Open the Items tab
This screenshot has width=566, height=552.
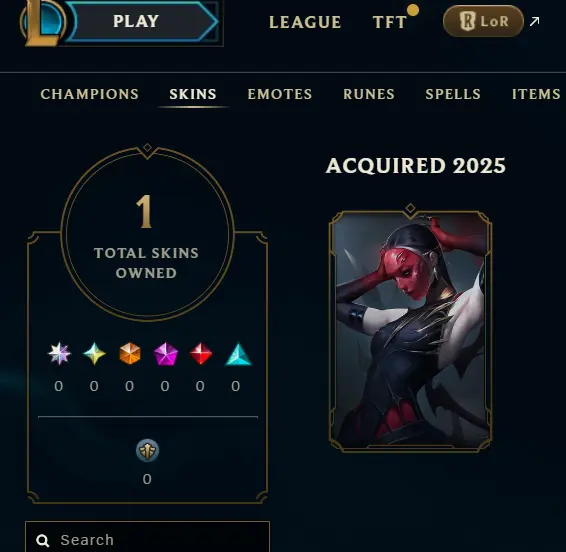536,94
